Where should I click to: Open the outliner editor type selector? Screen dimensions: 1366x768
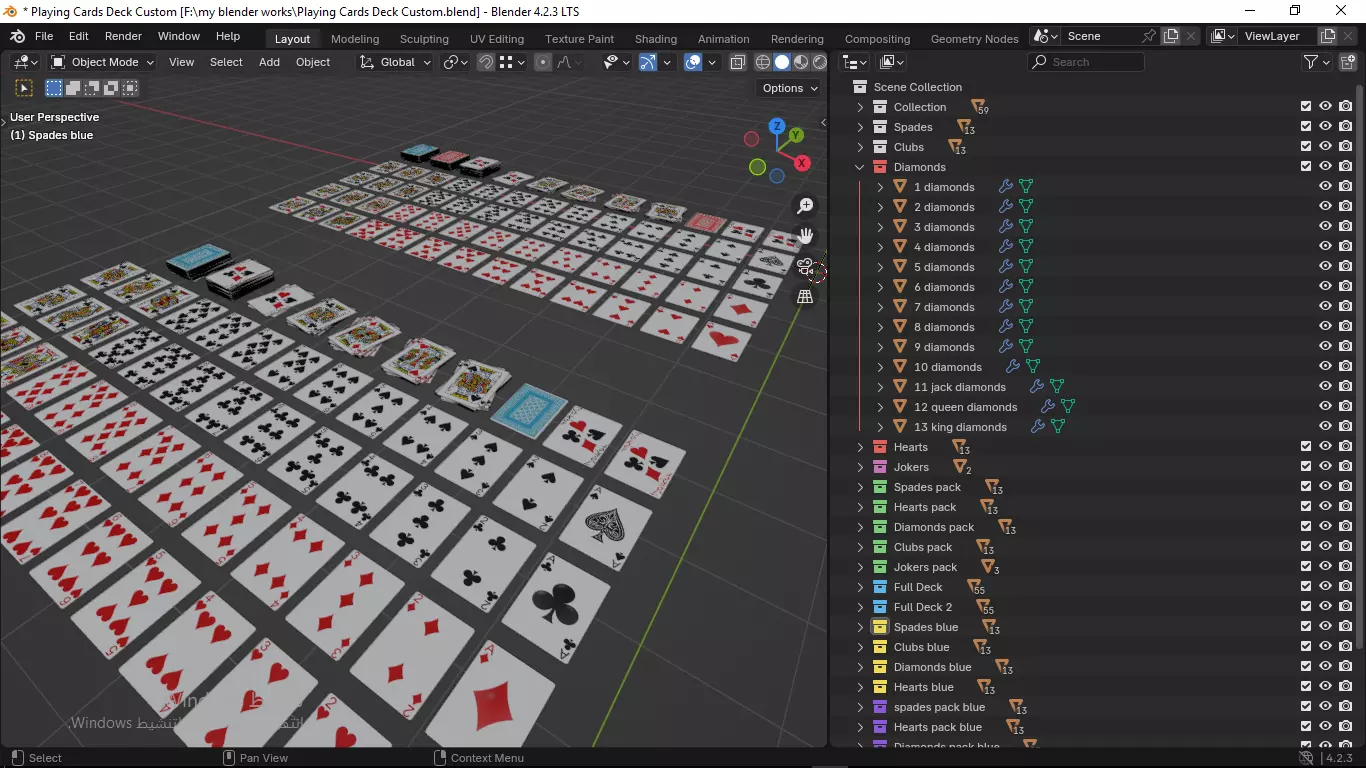pos(853,62)
